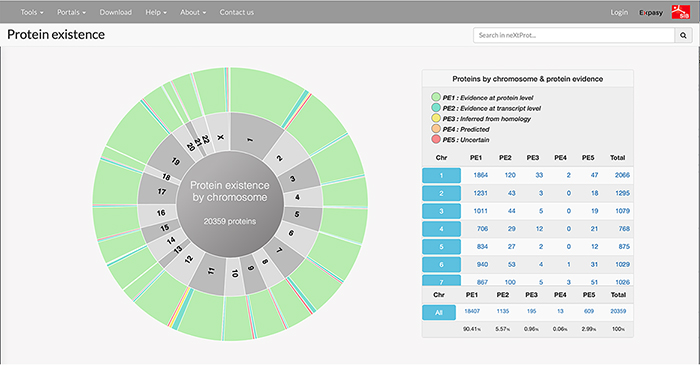Focus the Search in neXtProt field
The image size is (700, 370).
coord(574,35)
